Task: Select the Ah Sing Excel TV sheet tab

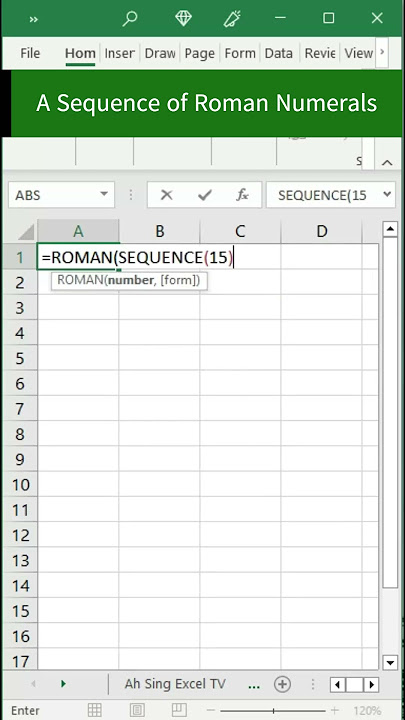Action: [x=175, y=684]
